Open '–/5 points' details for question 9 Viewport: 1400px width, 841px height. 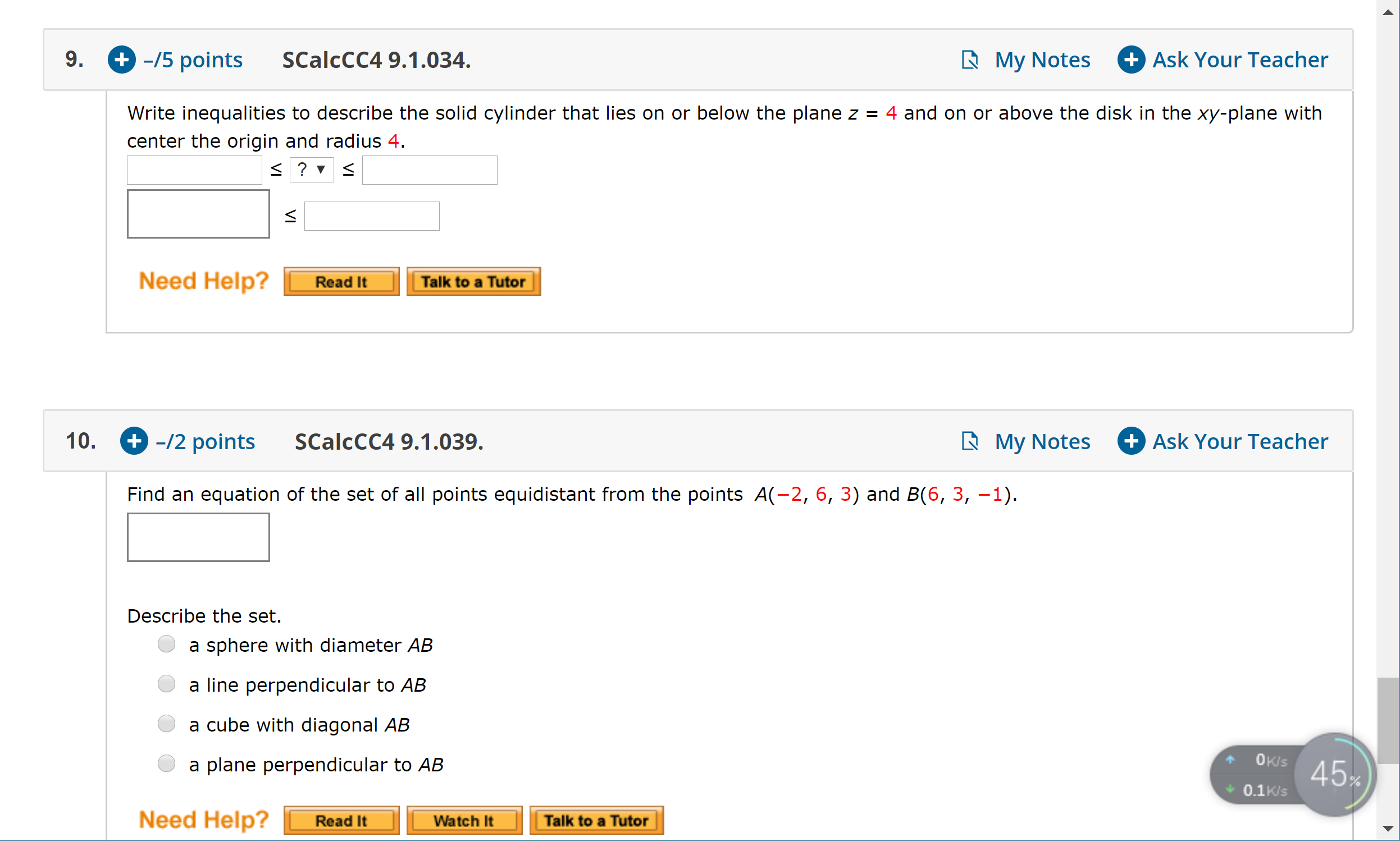click(x=193, y=60)
